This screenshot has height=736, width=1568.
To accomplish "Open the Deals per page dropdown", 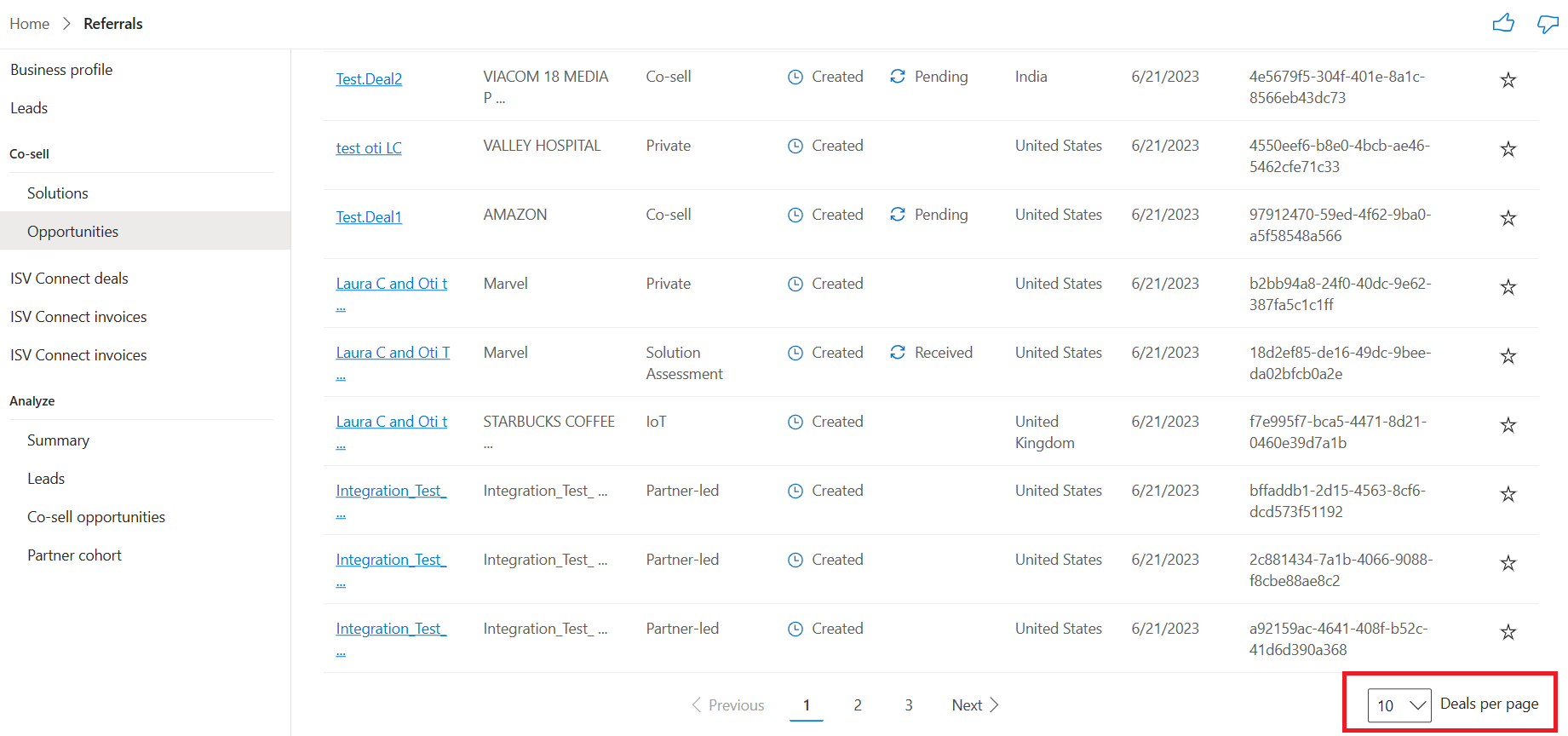I will [1399, 705].
